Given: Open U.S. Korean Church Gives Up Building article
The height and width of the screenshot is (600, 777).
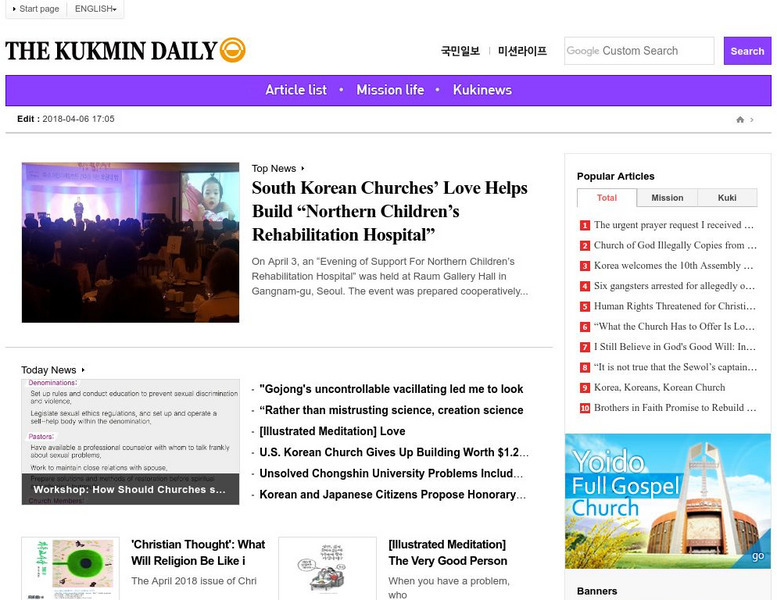Looking at the screenshot, I should (x=394, y=452).
